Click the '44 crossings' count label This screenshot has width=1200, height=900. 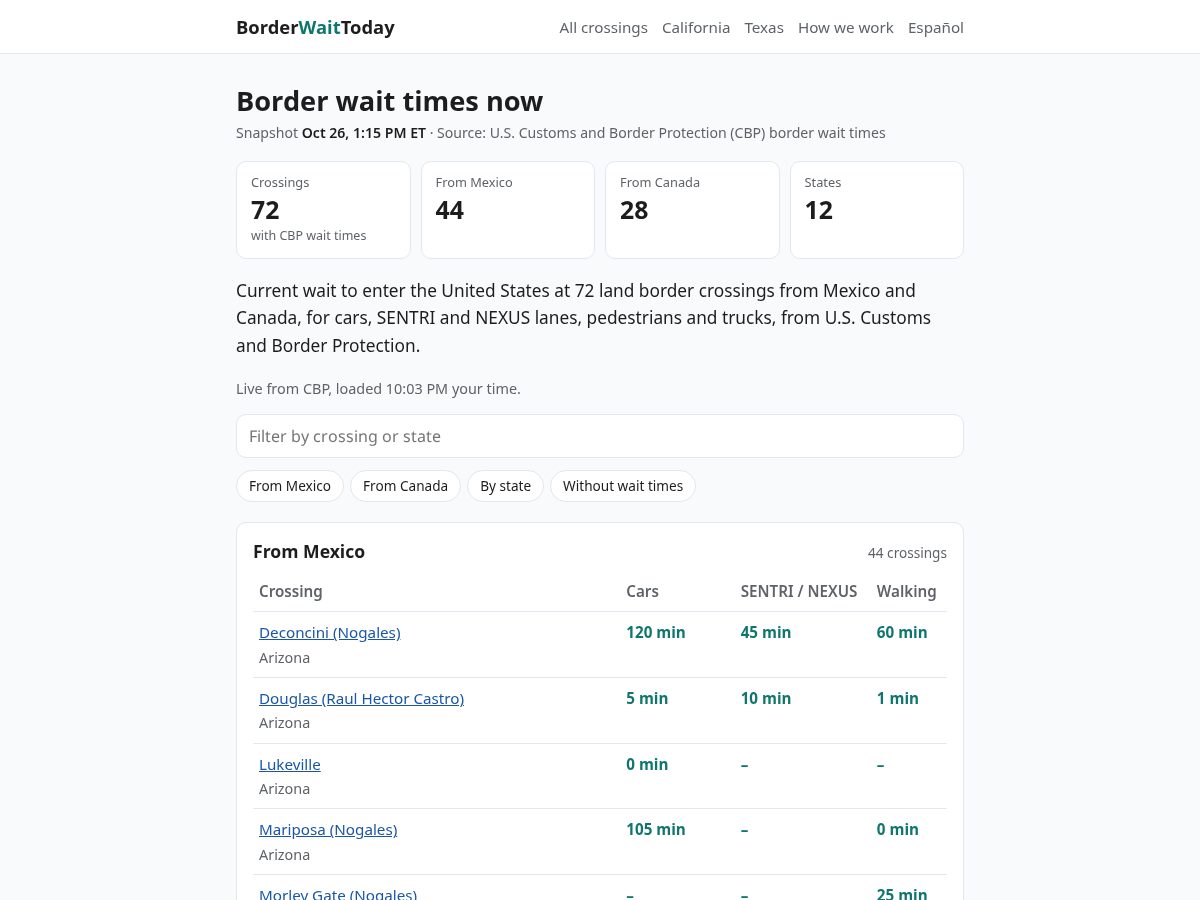[x=907, y=553]
